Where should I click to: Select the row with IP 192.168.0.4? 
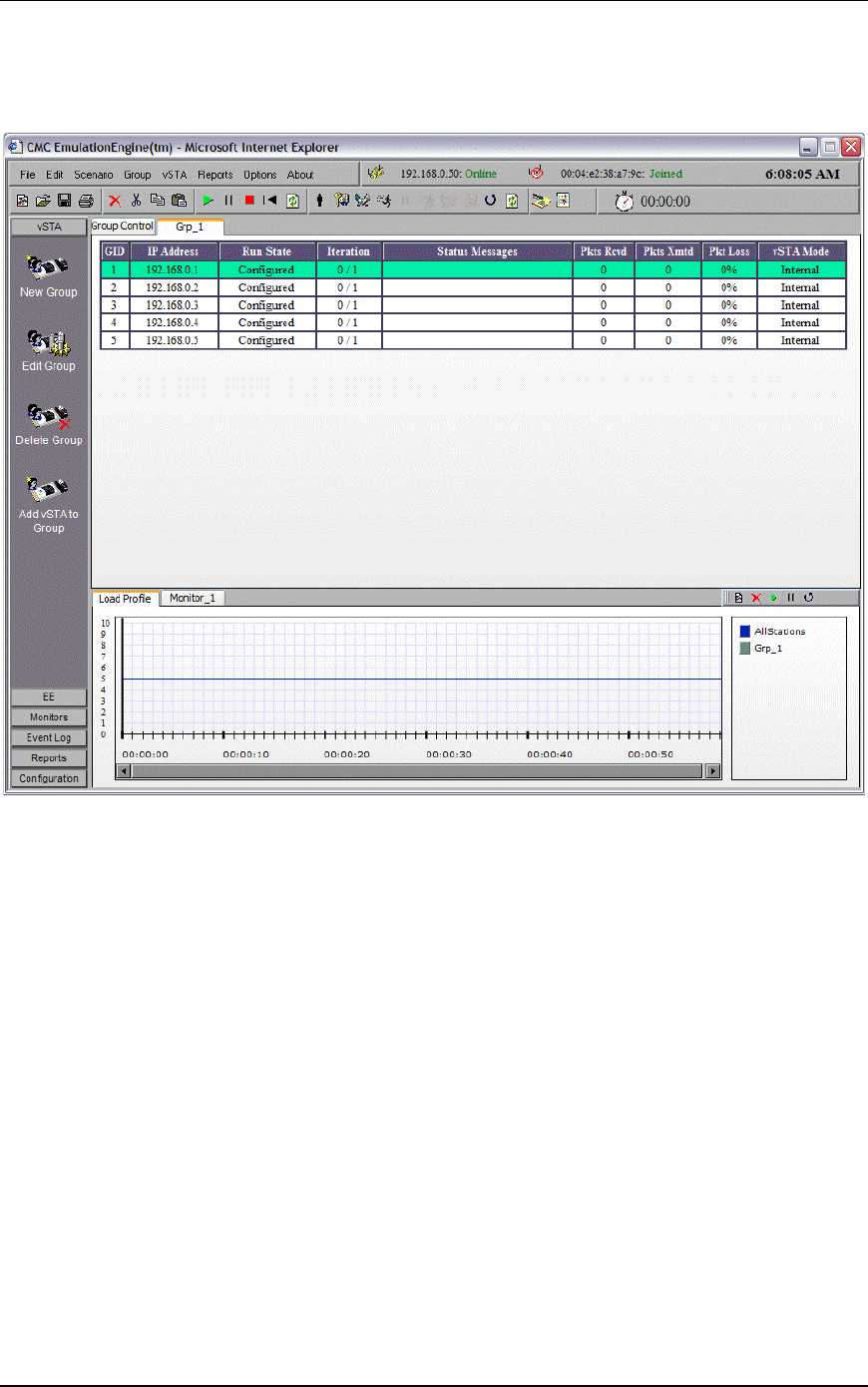pyautogui.click(x=473, y=322)
